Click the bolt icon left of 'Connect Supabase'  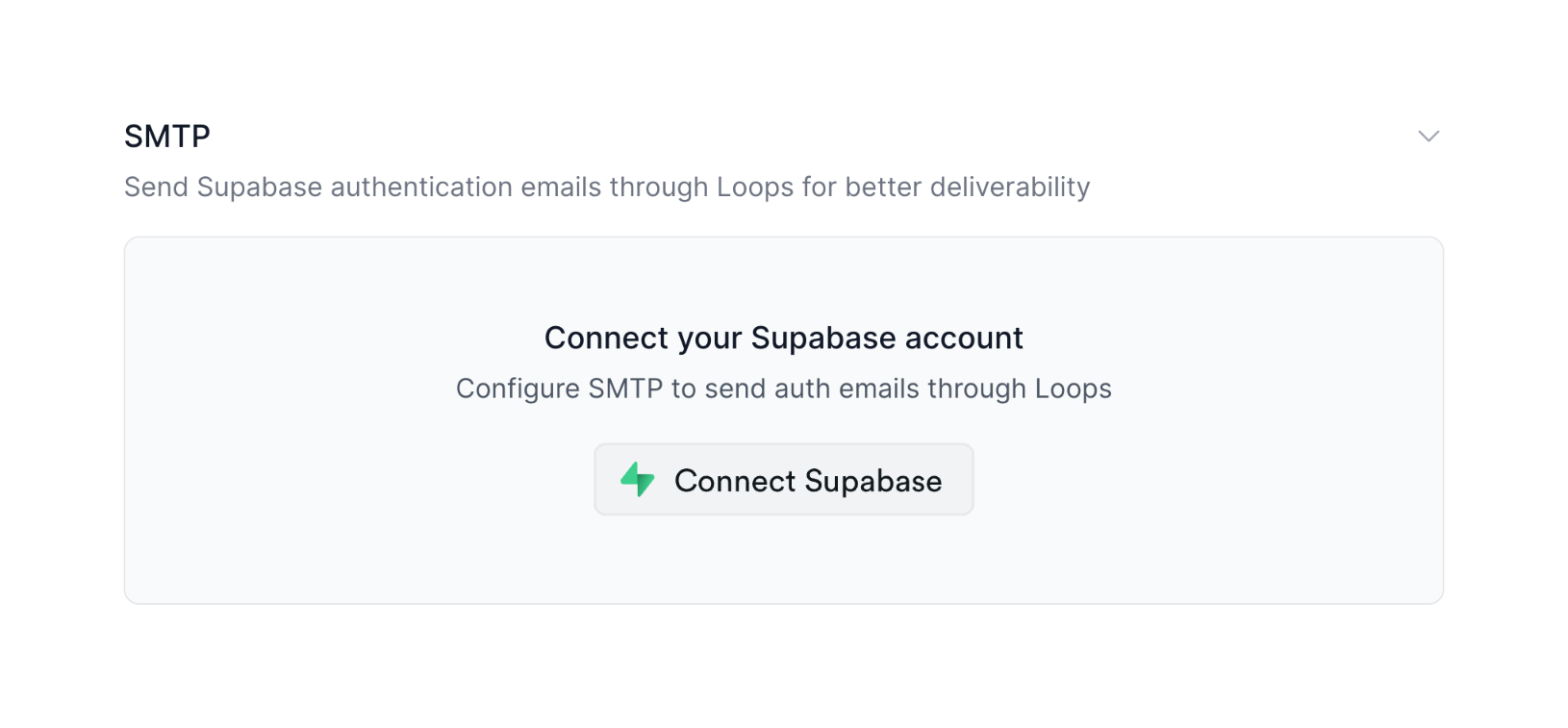click(637, 479)
